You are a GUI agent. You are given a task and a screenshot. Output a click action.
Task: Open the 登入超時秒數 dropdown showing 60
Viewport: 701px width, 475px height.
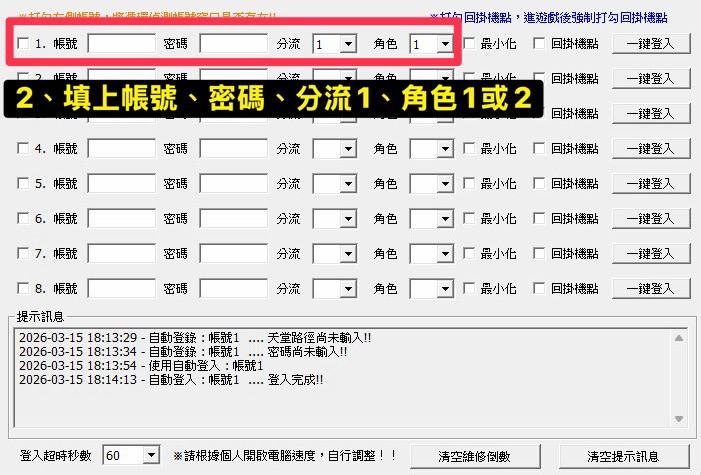coord(152,455)
